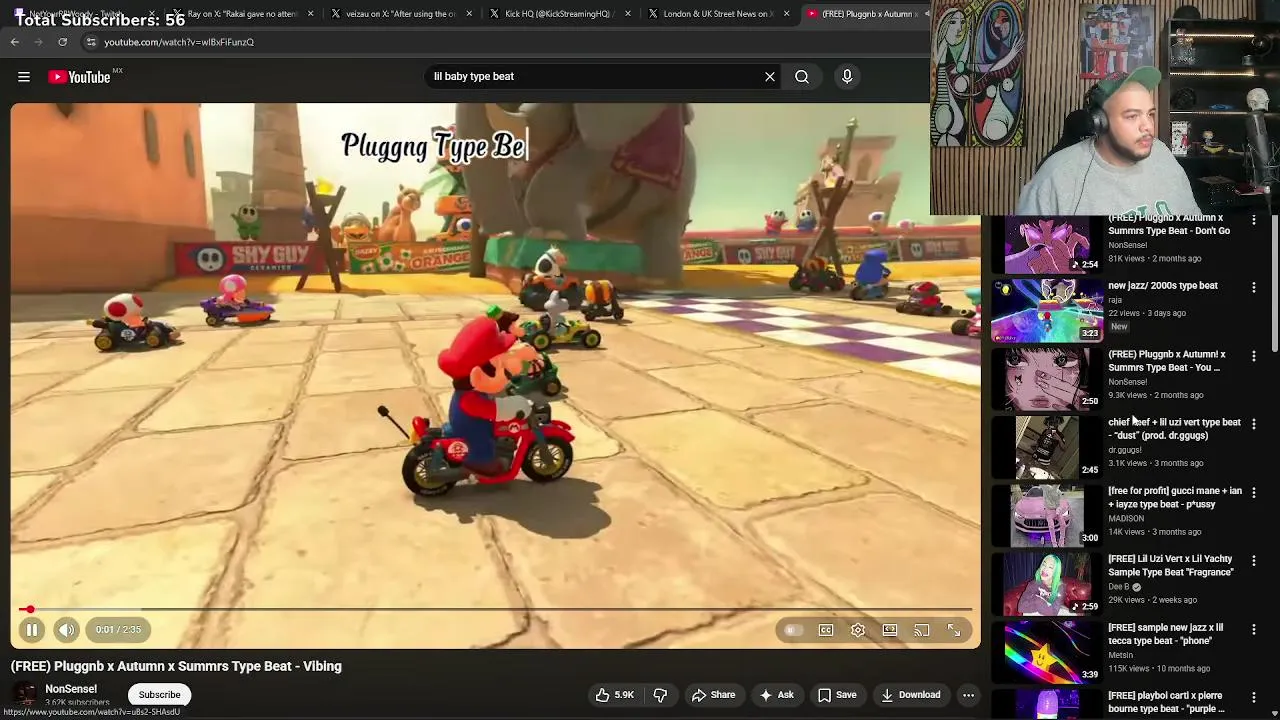1280x720 pixels.
Task: Open the 'gucci mane + ian' type beat title
Action: tap(1175, 498)
